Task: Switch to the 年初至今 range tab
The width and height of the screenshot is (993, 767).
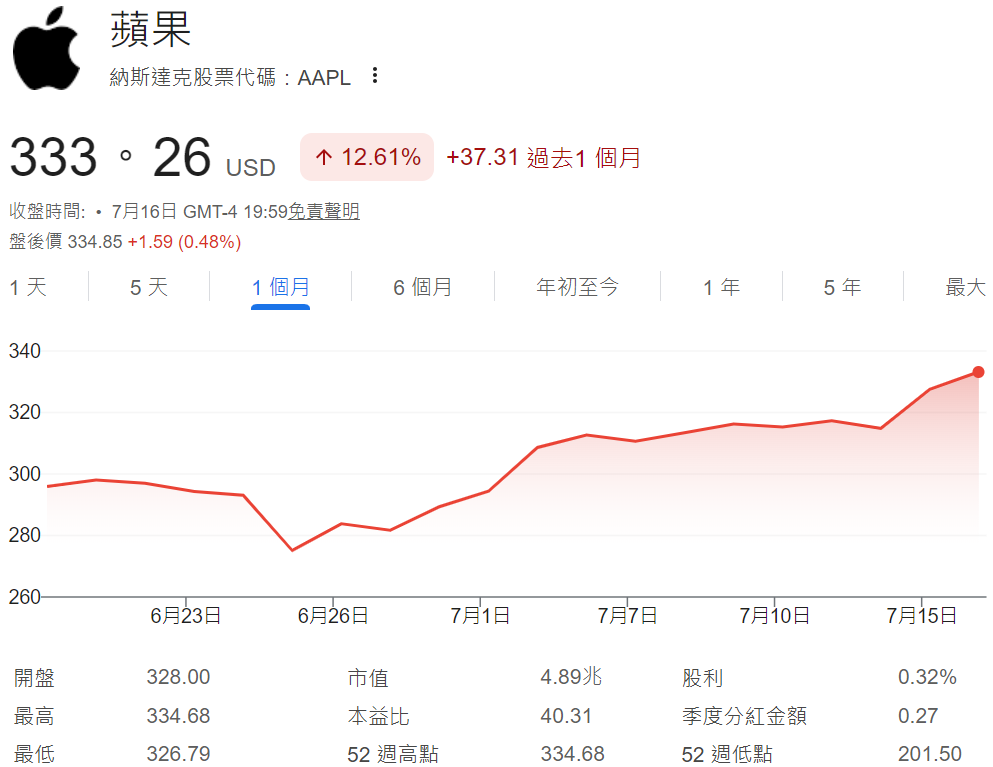Action: pos(577,288)
